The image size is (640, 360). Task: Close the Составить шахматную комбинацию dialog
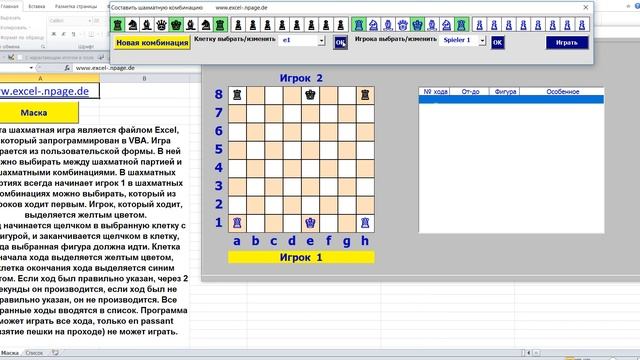586,7
